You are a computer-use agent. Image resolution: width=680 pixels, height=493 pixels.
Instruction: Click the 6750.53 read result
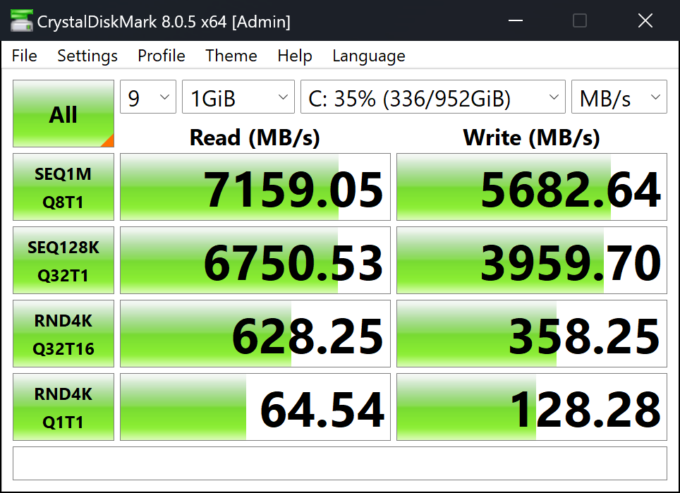click(x=255, y=260)
